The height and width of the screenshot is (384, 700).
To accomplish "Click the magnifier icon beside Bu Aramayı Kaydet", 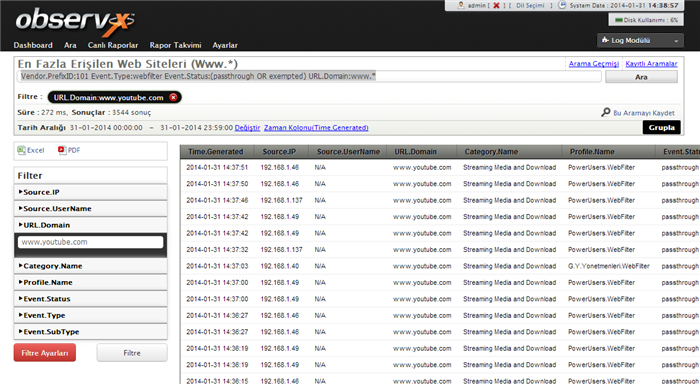I will tap(605, 112).
